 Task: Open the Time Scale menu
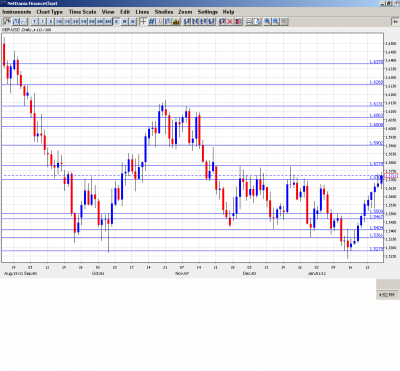coord(82,12)
